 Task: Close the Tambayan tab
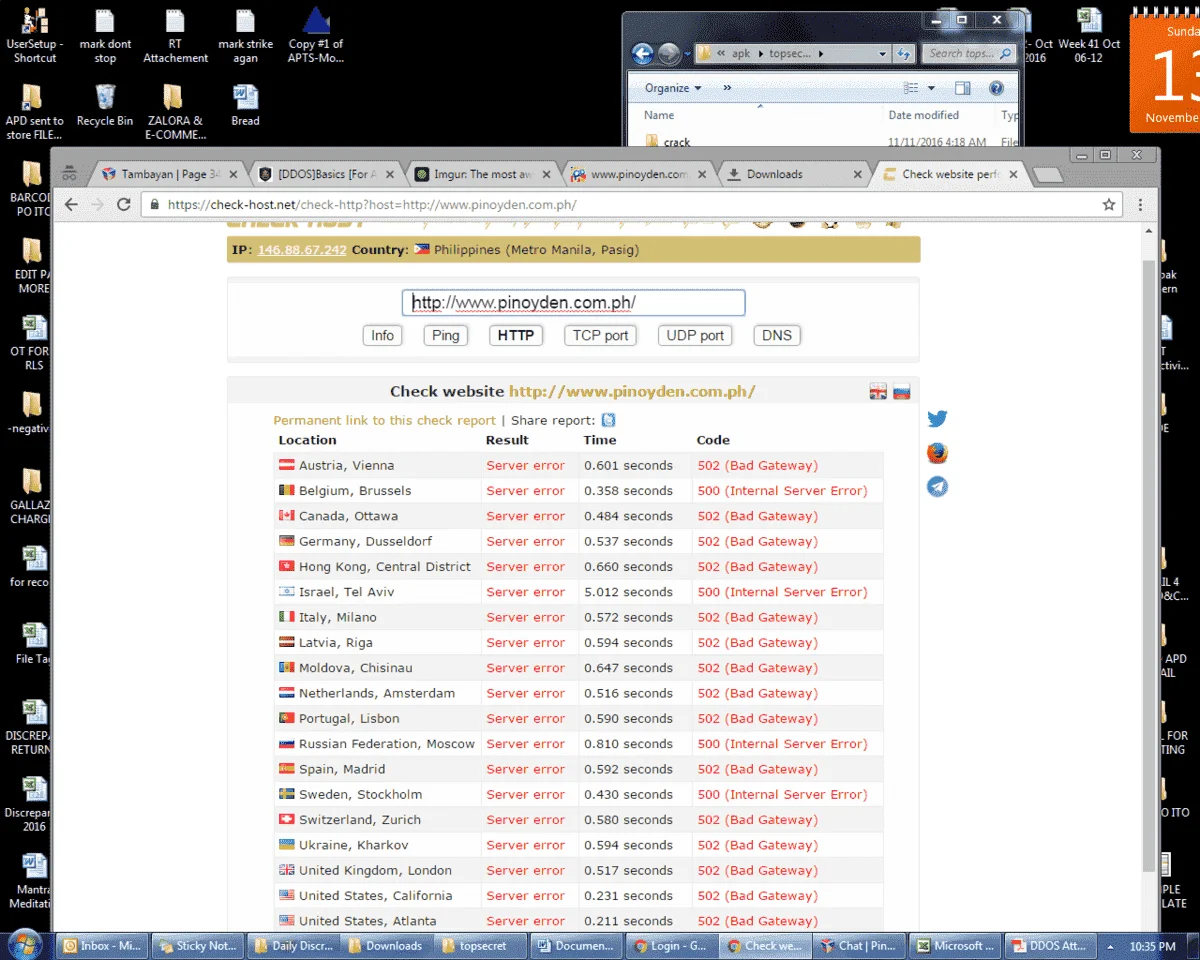pyautogui.click(x=235, y=174)
